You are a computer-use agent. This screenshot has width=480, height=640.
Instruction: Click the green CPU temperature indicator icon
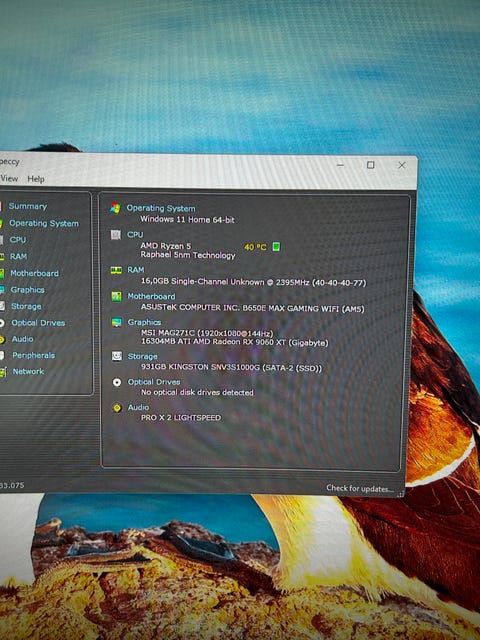[x=276, y=247]
